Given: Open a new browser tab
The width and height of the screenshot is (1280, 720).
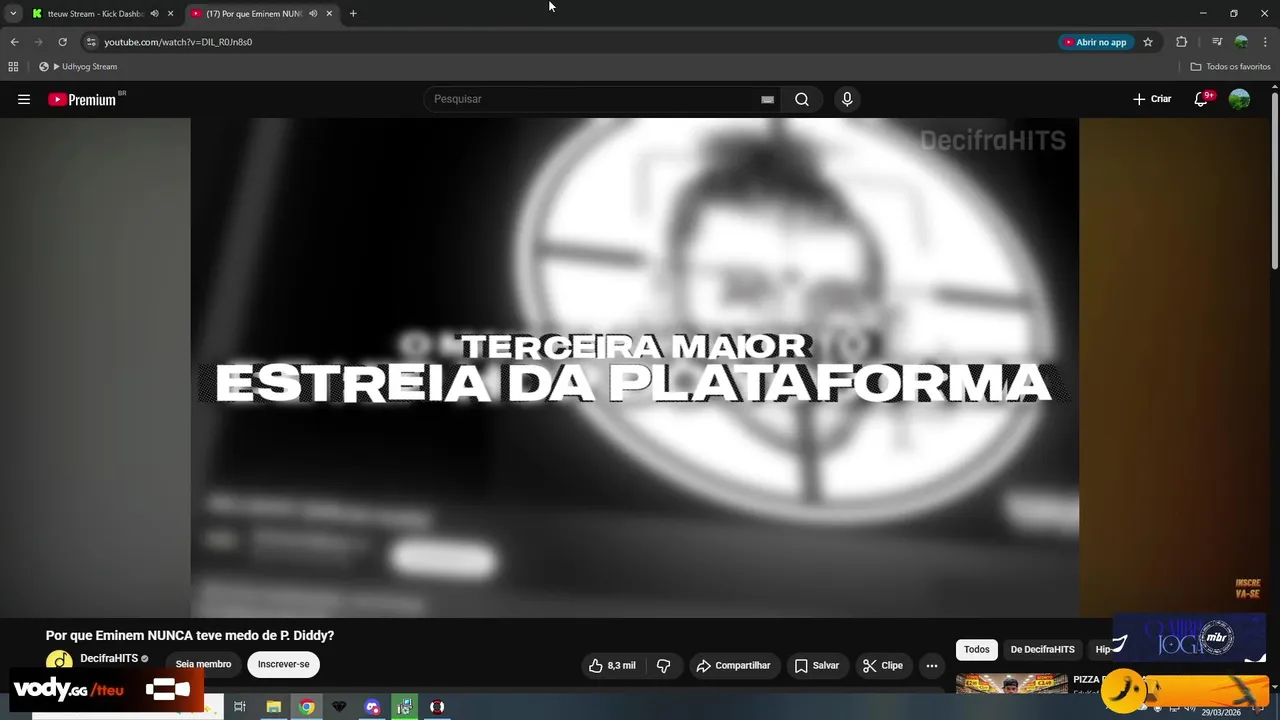Looking at the screenshot, I should tap(353, 14).
